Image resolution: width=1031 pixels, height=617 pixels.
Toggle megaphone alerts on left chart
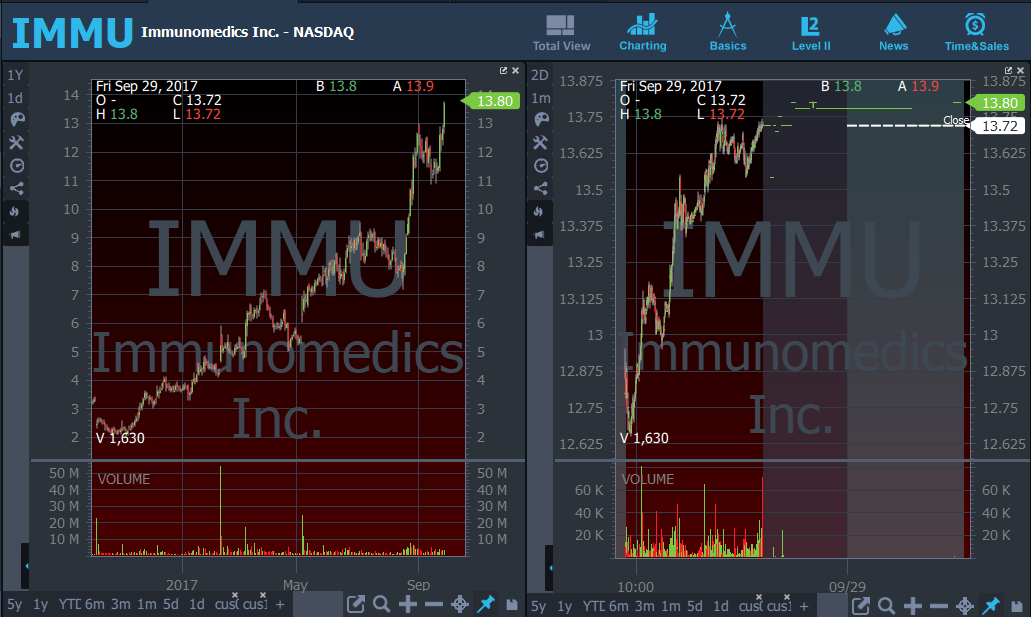[x=15, y=235]
